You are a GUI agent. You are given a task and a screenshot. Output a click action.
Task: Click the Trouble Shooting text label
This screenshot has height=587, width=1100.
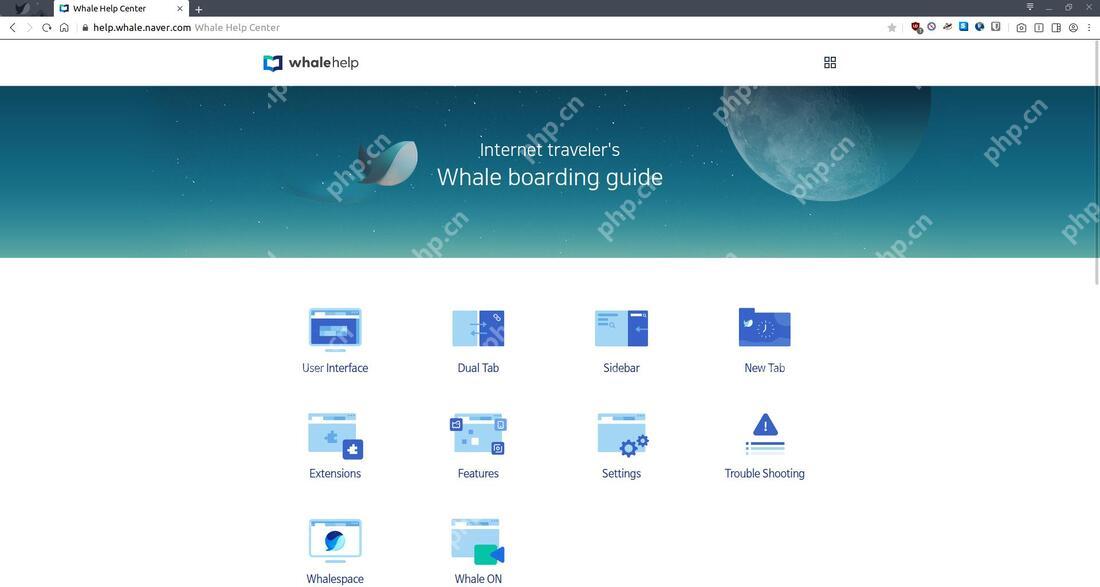point(765,473)
